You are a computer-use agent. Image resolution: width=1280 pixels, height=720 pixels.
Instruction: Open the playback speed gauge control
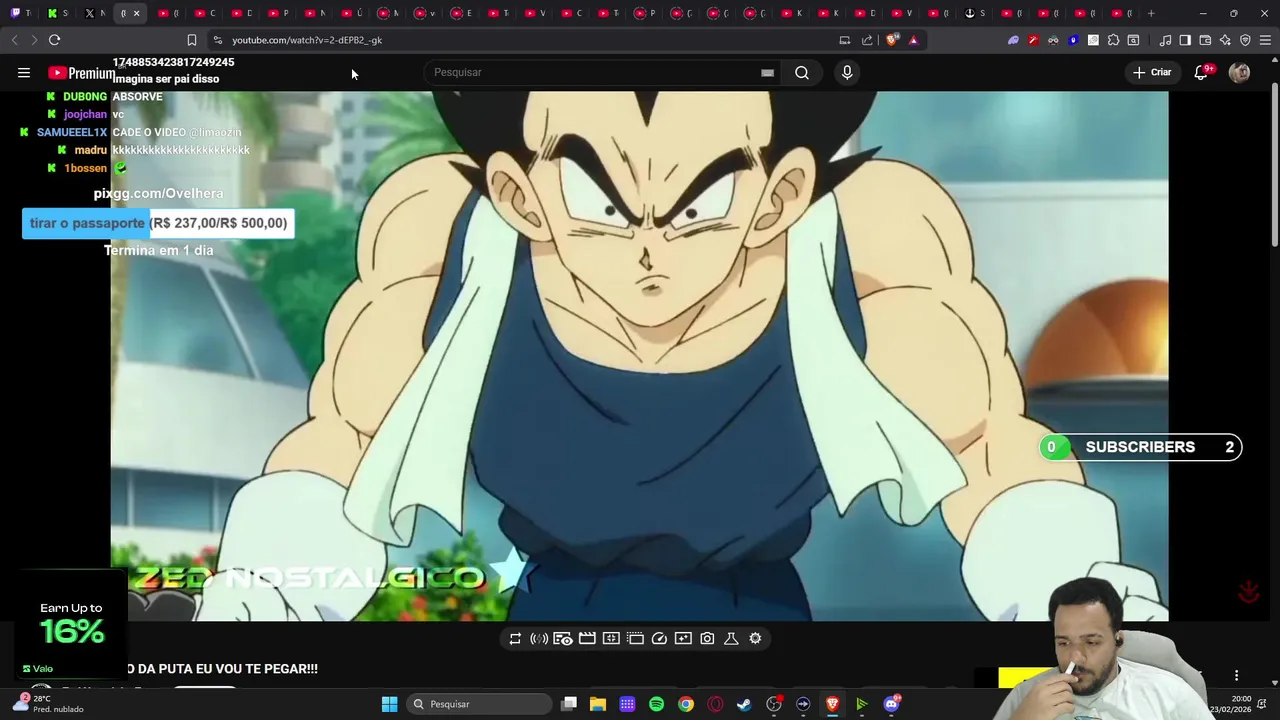[659, 638]
